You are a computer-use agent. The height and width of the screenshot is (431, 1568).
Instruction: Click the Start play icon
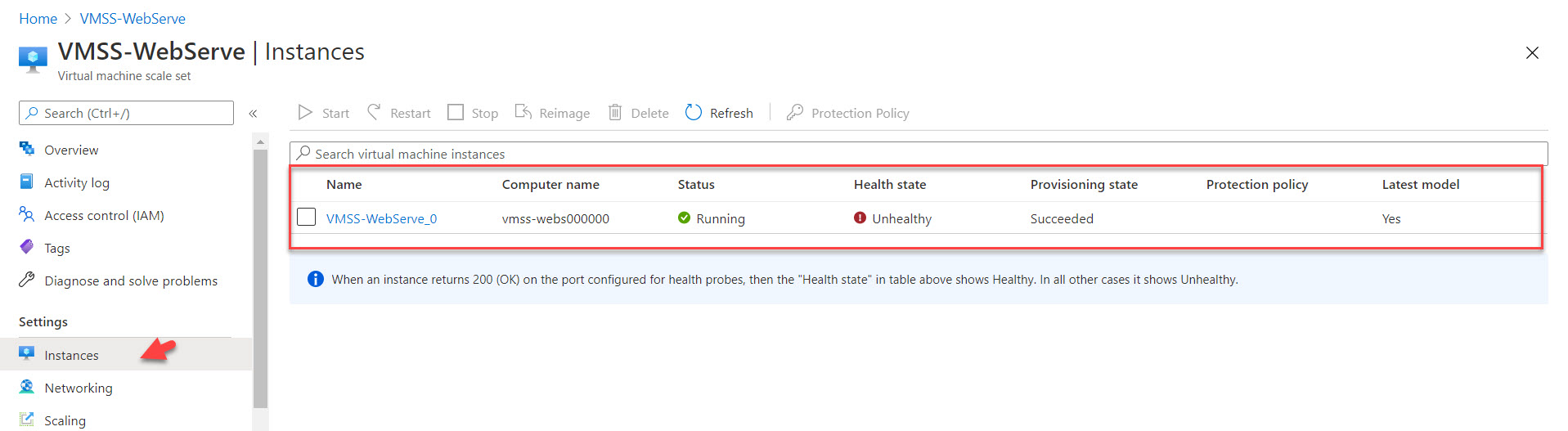(306, 113)
